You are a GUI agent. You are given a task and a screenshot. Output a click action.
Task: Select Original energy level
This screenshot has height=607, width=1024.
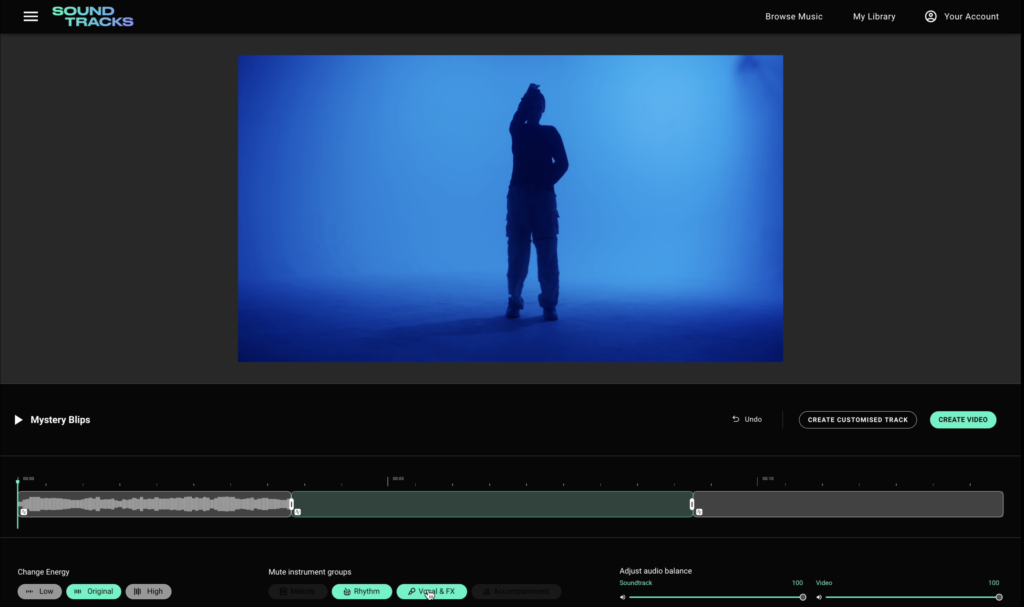coord(94,592)
